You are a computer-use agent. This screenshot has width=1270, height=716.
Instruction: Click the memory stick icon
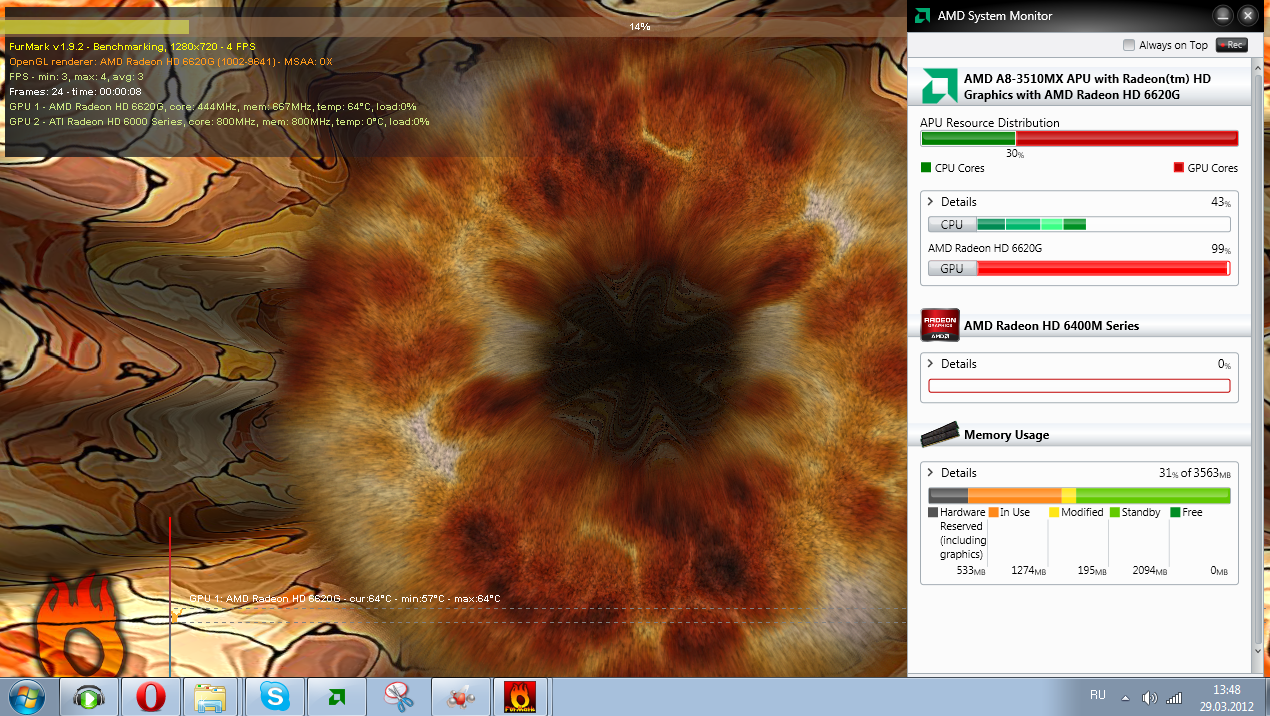pos(939,433)
